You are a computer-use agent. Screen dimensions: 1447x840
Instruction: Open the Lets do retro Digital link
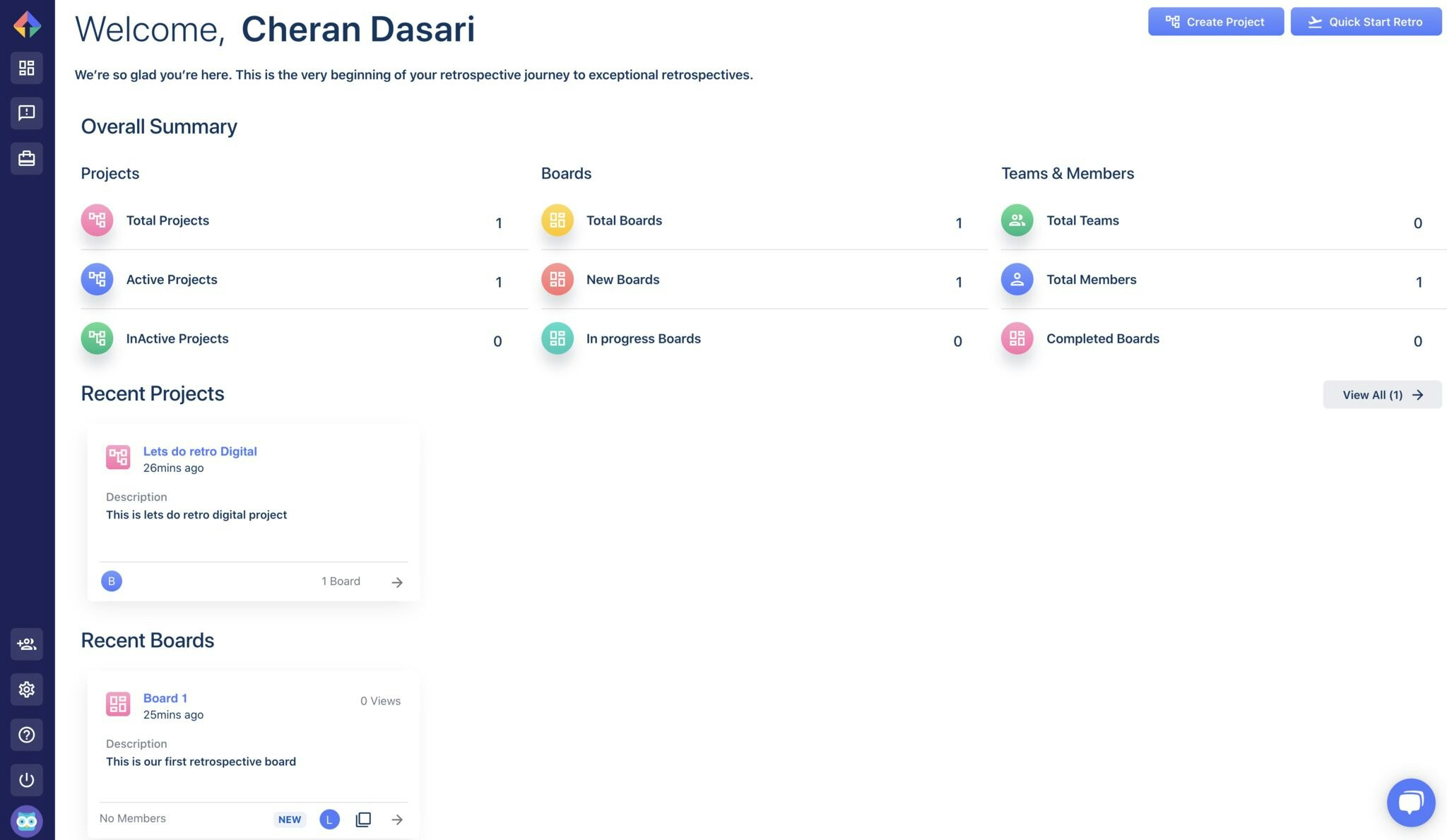click(200, 451)
